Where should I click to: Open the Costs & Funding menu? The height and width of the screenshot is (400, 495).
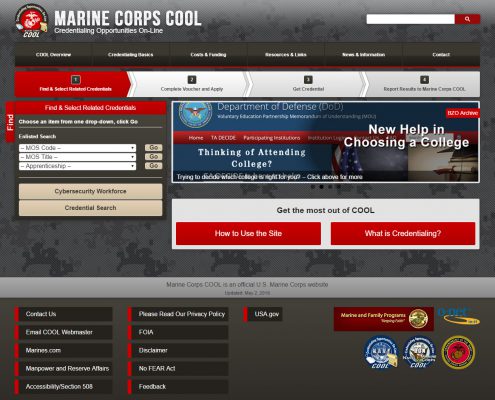(208, 54)
